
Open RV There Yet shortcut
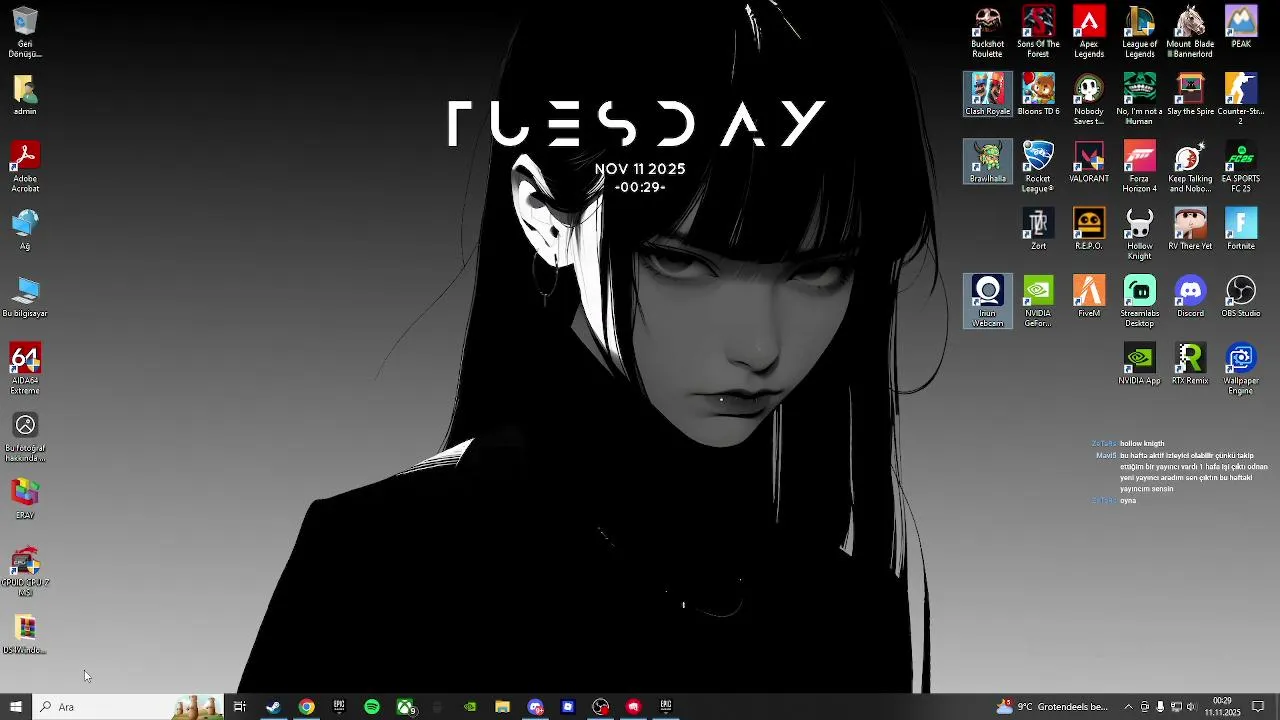point(1190,228)
